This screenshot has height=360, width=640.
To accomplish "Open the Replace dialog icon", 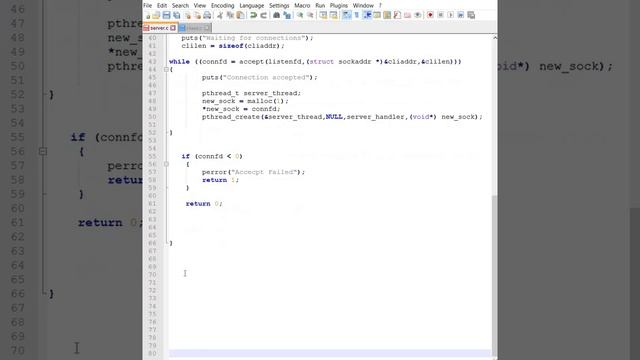I will point(287,15).
